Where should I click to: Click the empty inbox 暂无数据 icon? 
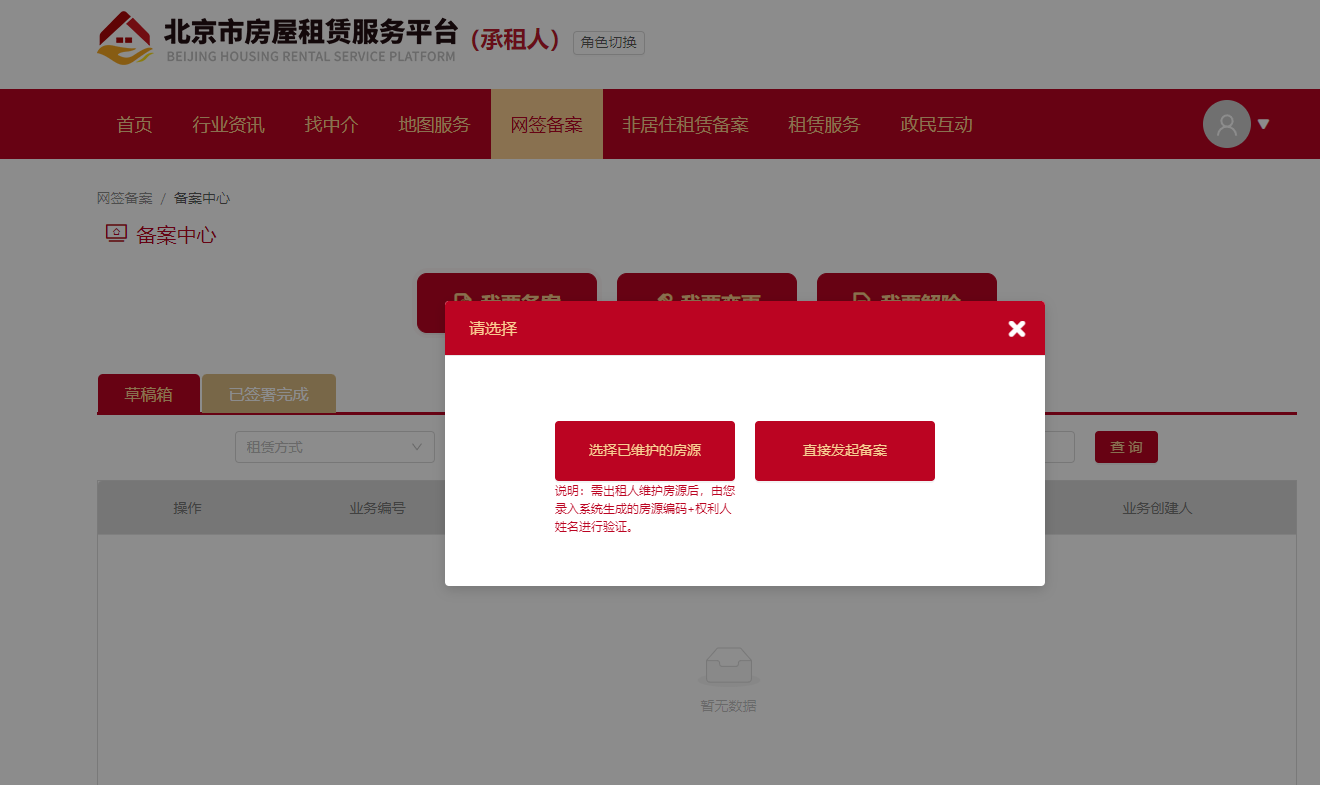[728, 666]
